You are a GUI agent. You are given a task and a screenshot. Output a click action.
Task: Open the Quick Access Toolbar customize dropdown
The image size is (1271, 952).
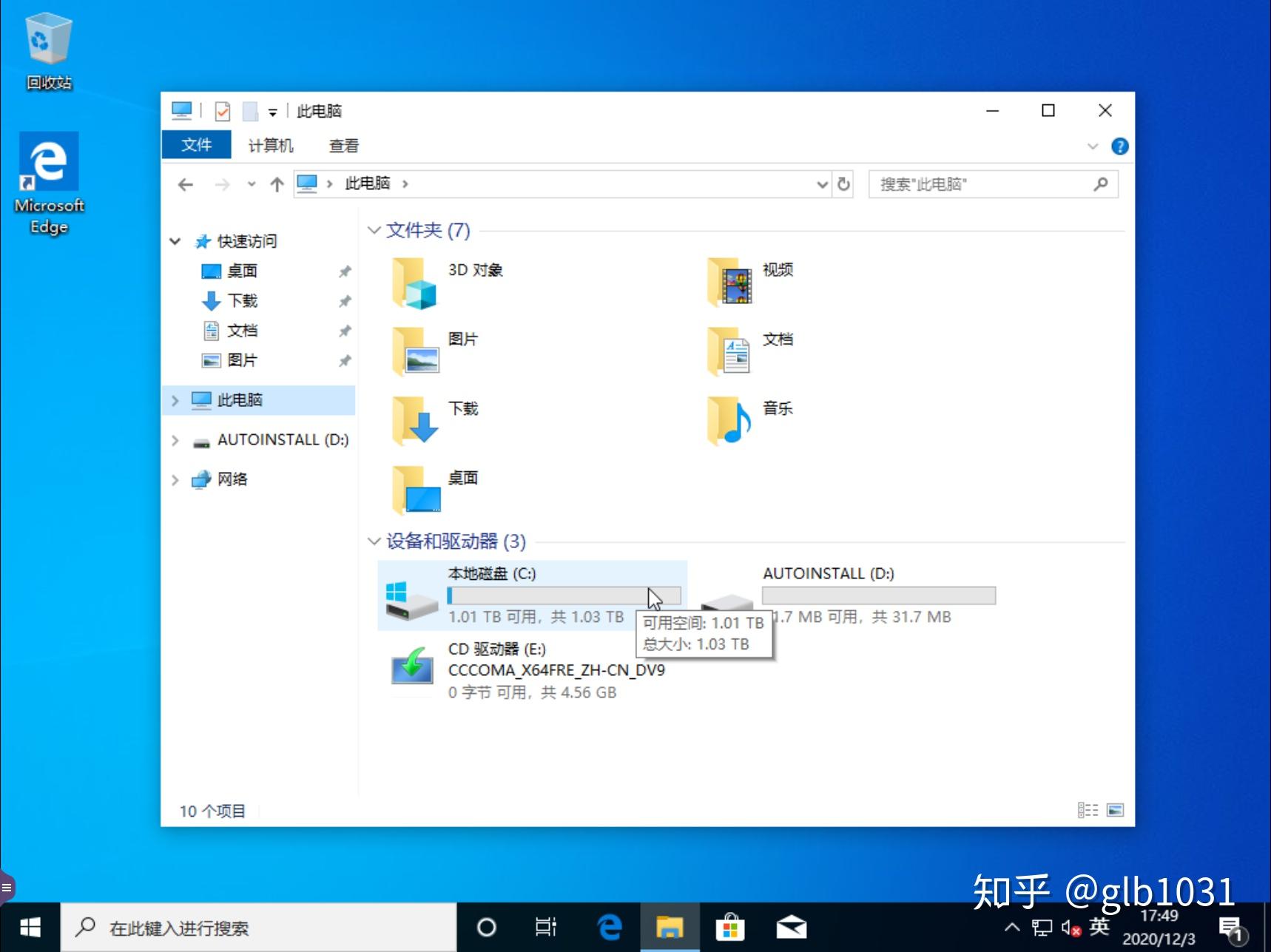click(272, 110)
